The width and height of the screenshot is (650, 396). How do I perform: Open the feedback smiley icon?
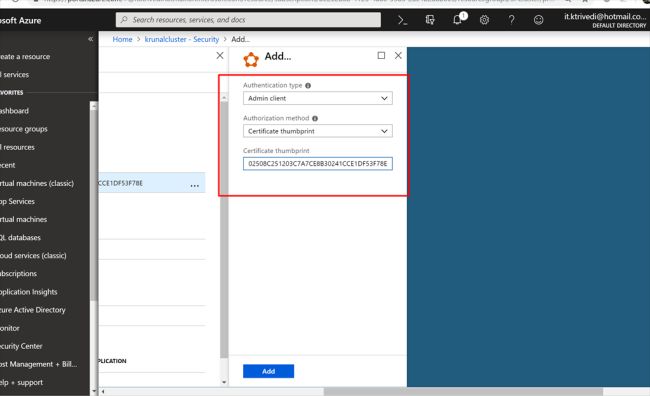[538, 20]
